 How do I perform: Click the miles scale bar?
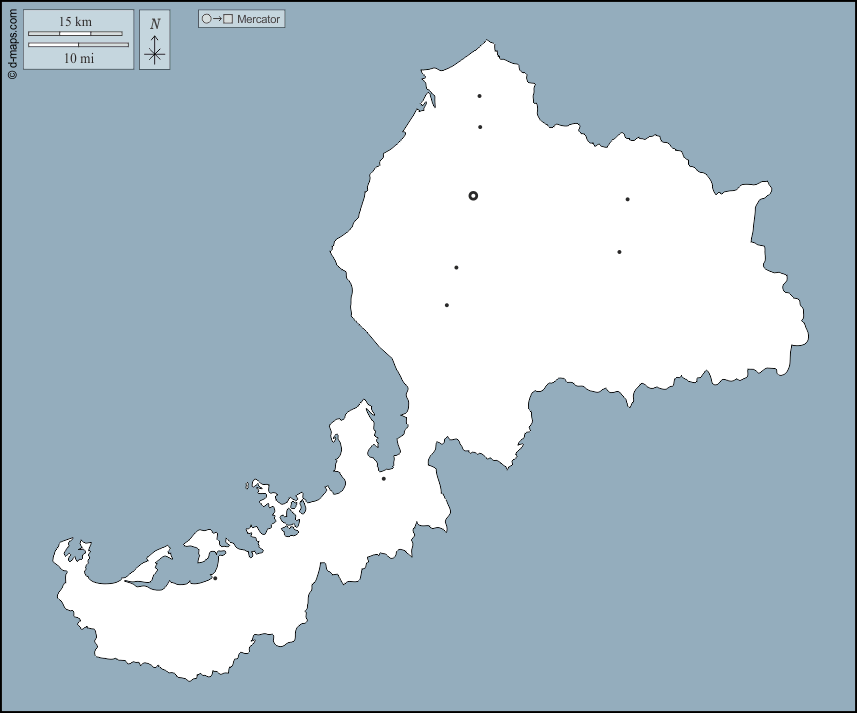click(78, 45)
